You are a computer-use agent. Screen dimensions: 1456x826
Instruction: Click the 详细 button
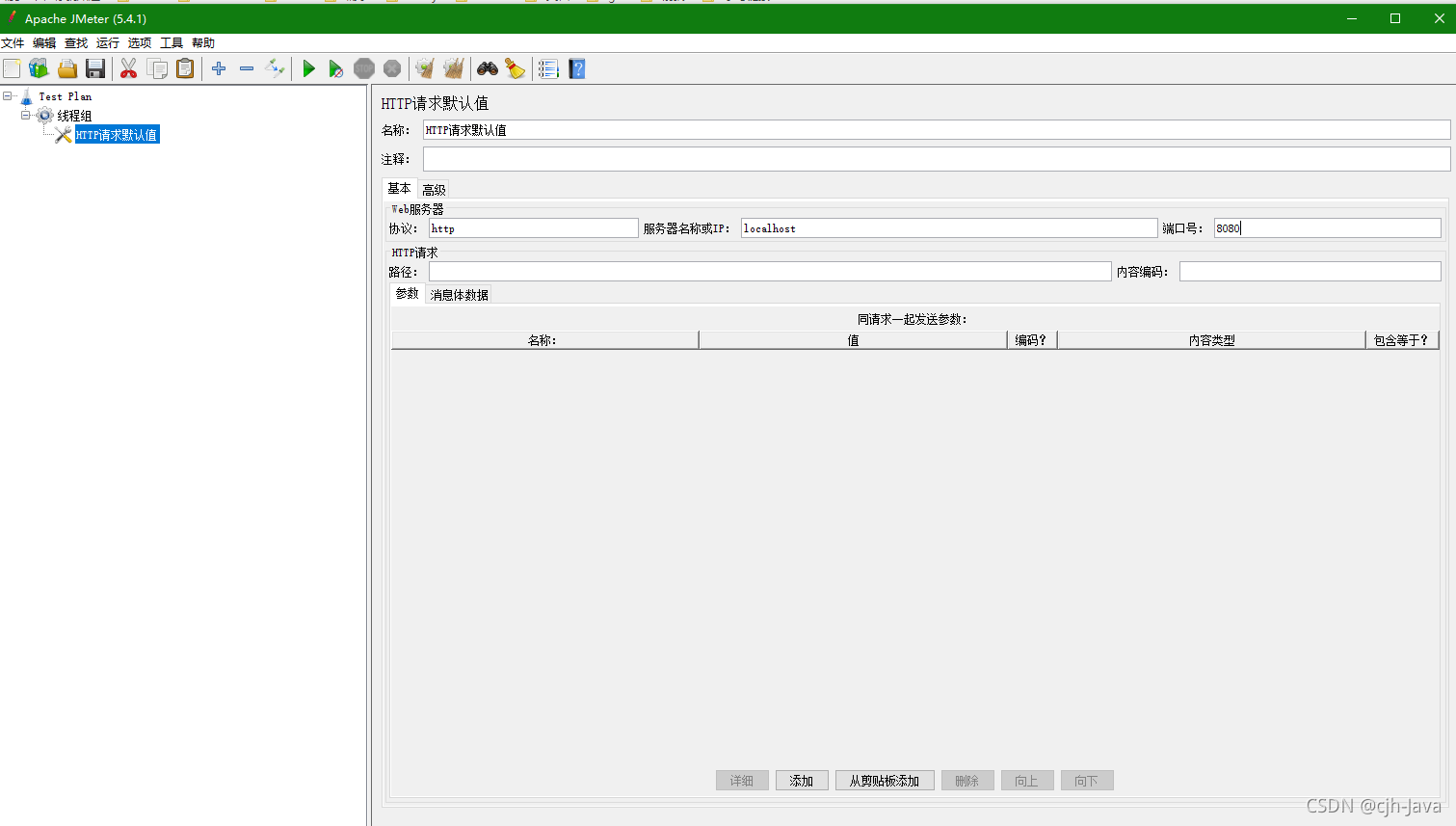point(742,781)
